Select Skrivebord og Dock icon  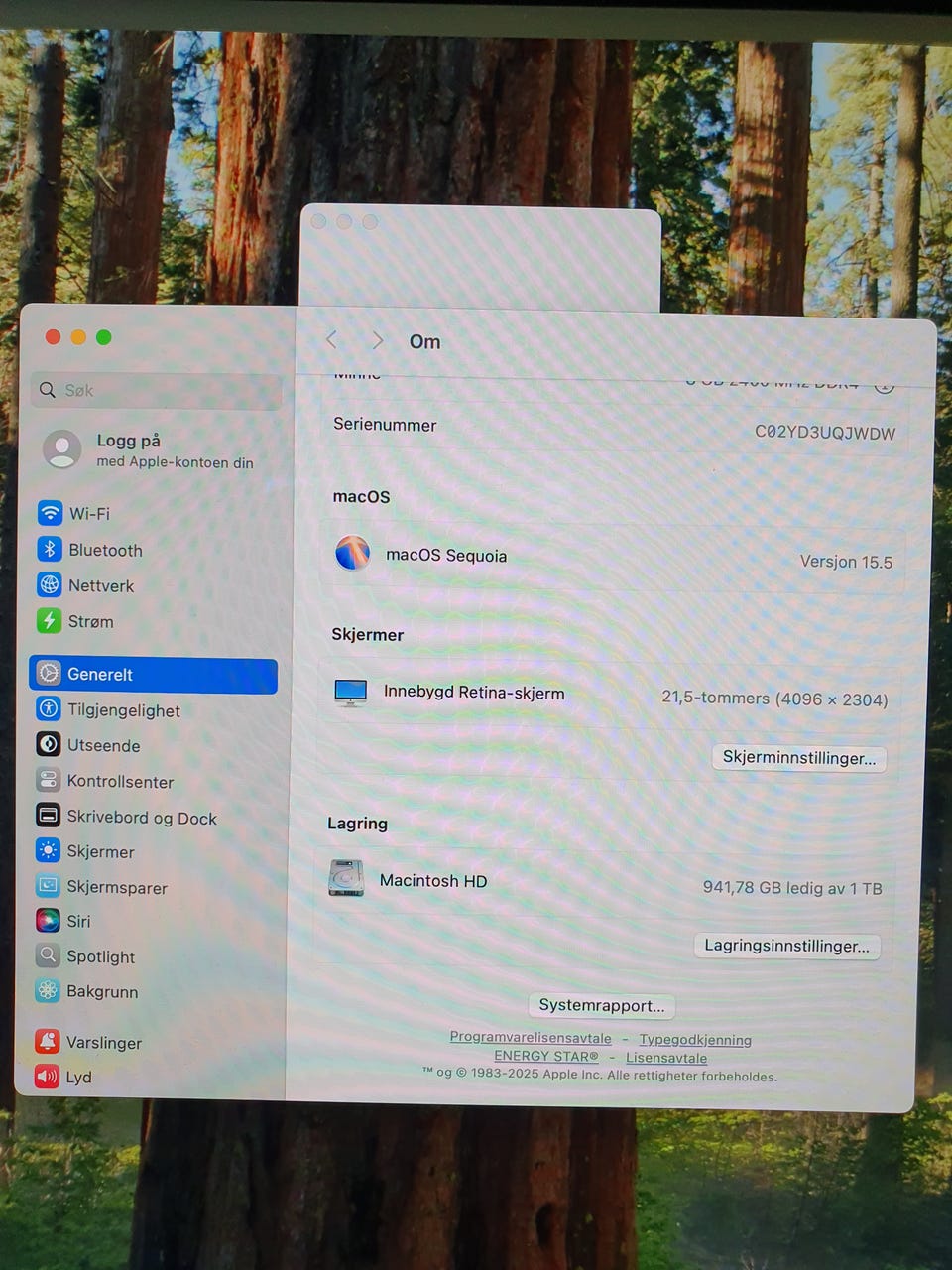pyautogui.click(x=48, y=816)
